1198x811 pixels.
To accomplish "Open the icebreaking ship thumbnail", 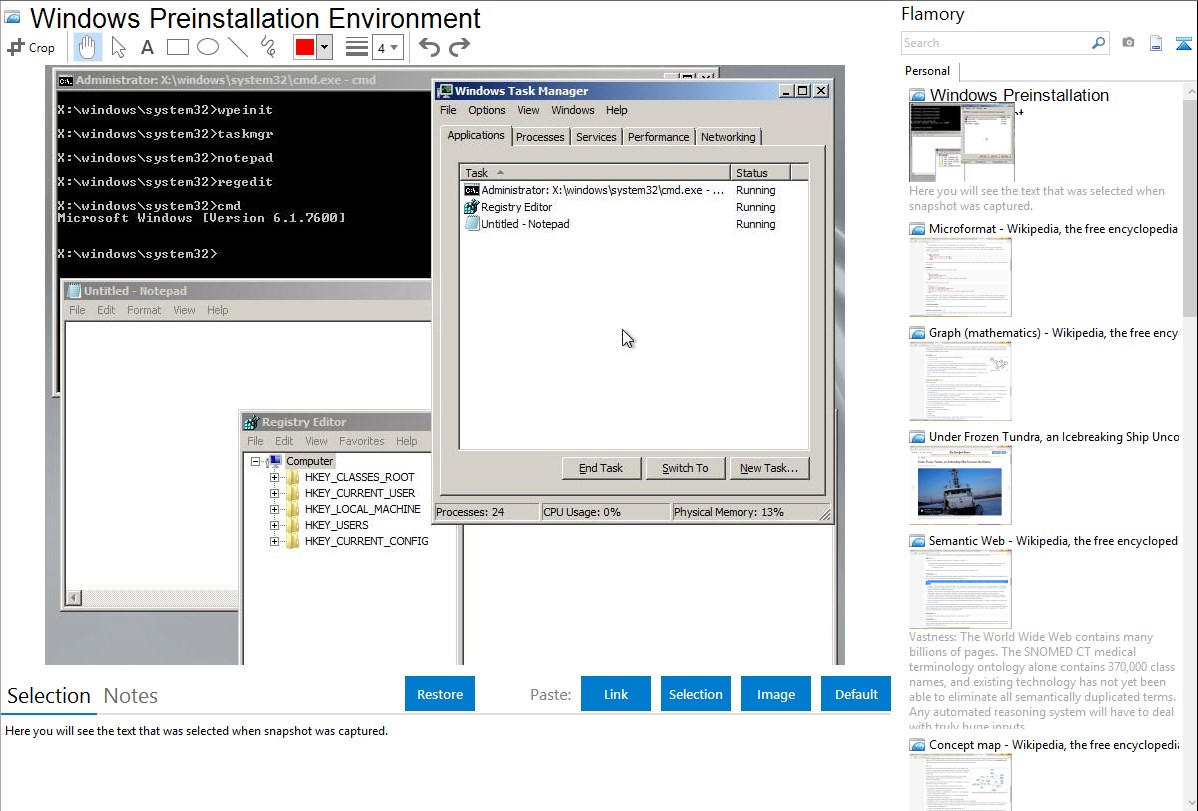I will click(960, 485).
